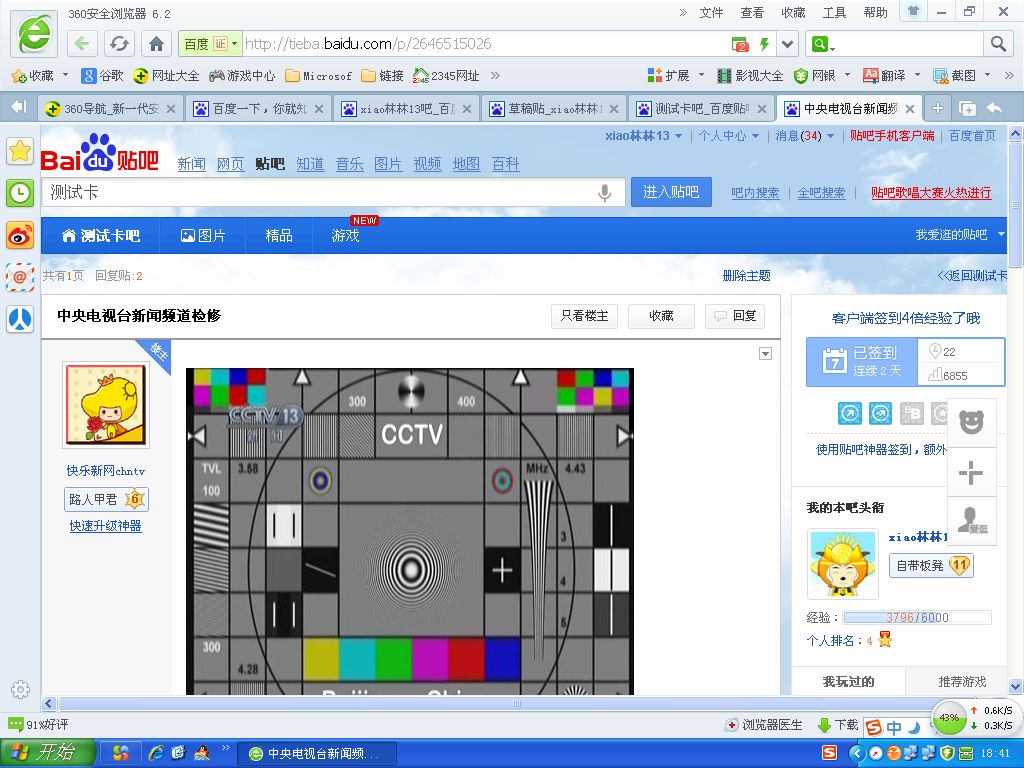Open the 推荐游戏 tab
Screen dimensions: 1024x768
[x=962, y=682]
